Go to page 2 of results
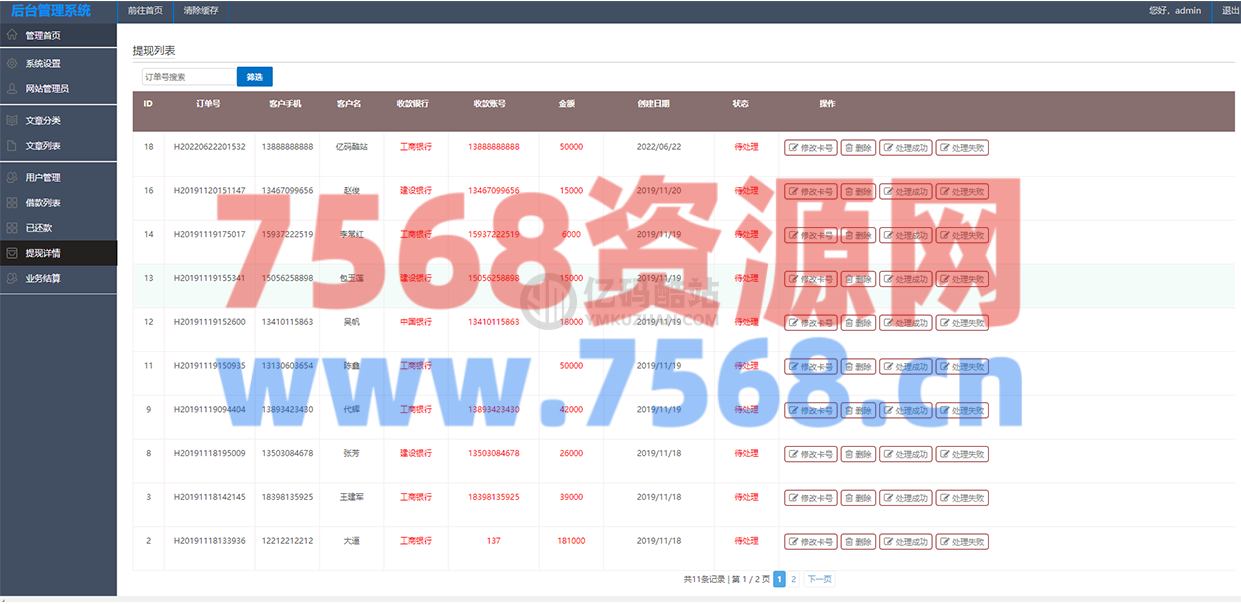The width and height of the screenshot is (1241, 604). click(794, 579)
